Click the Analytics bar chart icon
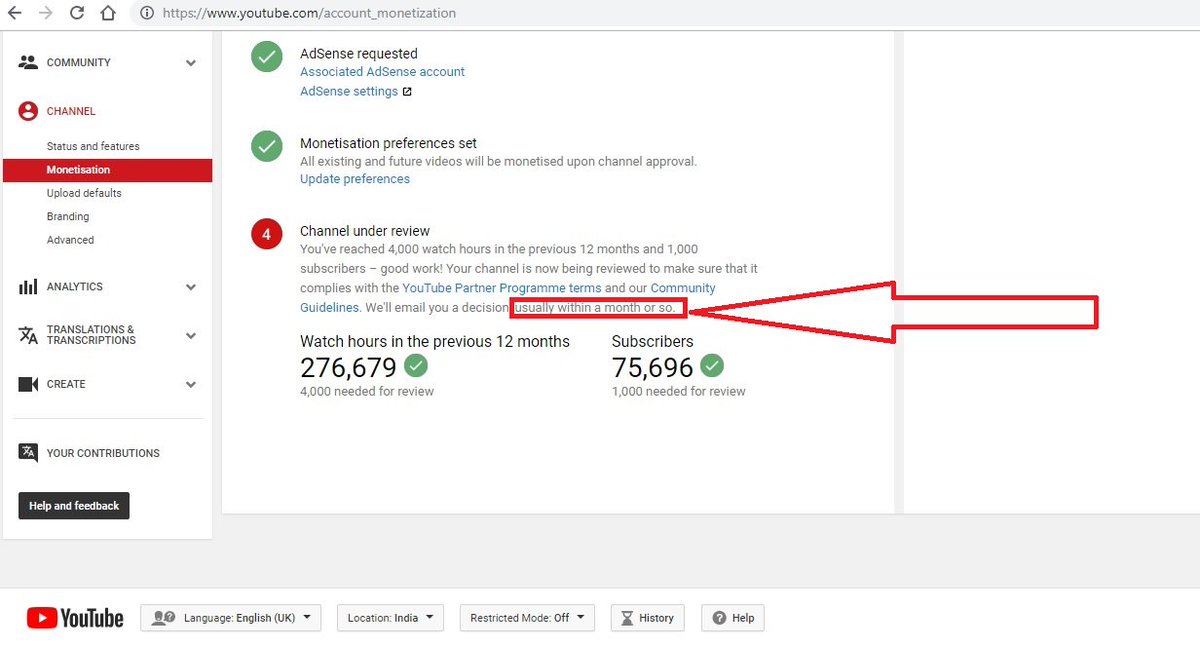This screenshot has width=1200, height=647. click(x=28, y=287)
